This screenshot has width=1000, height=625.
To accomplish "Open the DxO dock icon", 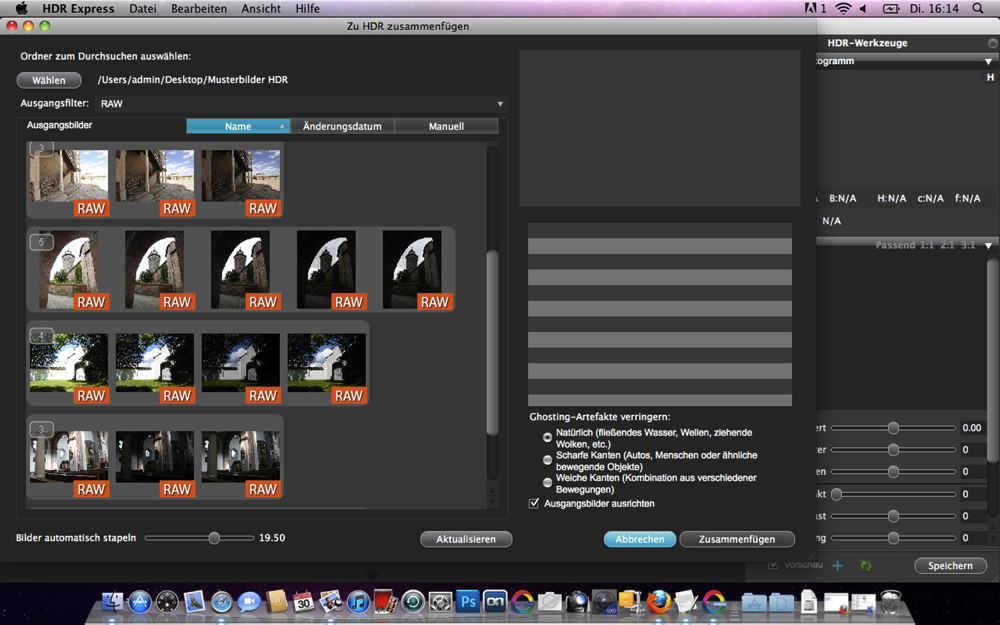I will pyautogui.click(x=605, y=601).
